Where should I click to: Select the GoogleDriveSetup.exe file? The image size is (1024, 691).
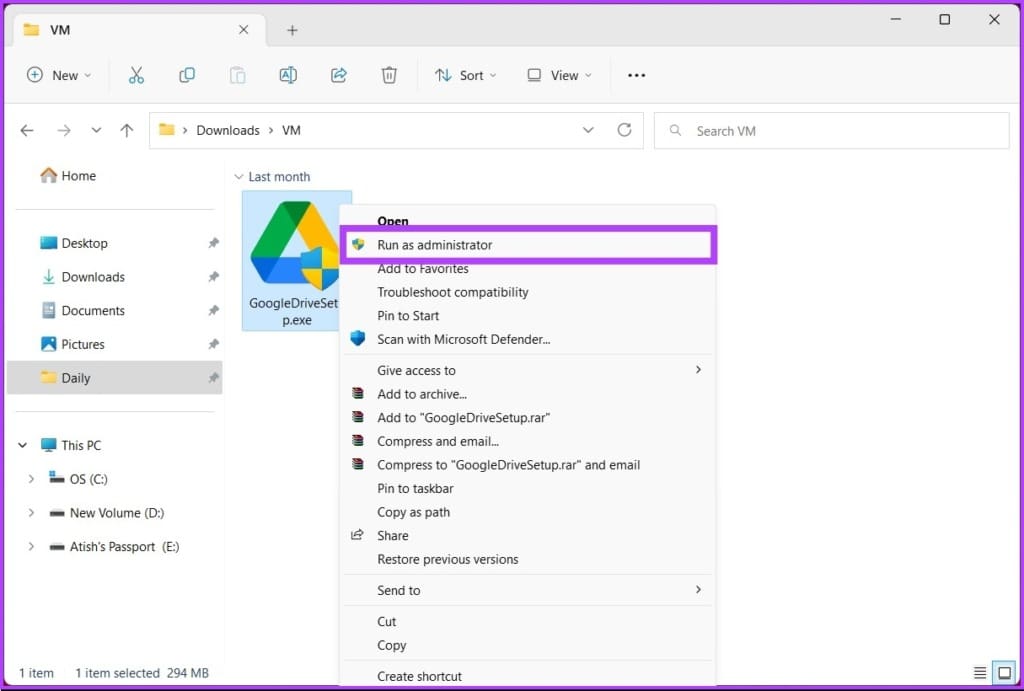click(x=296, y=261)
